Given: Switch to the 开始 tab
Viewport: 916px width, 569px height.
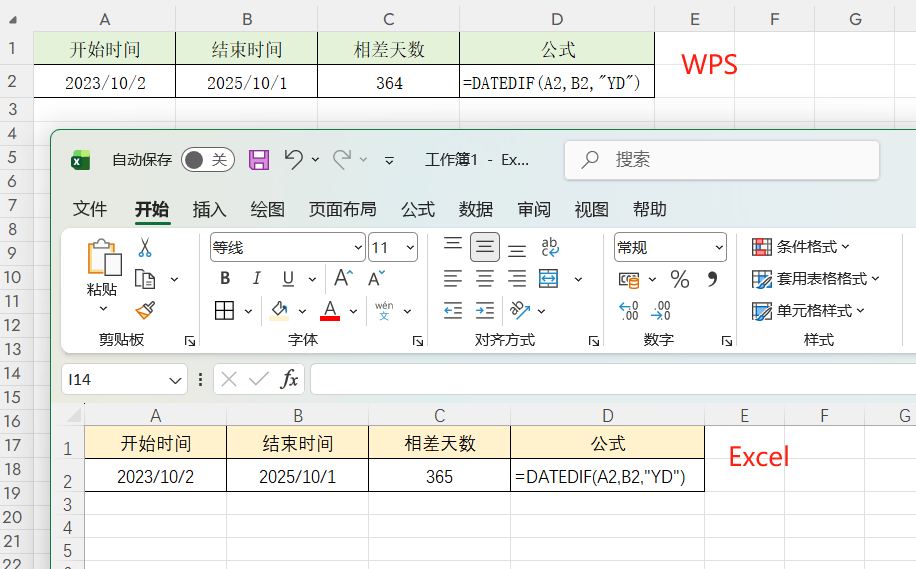Looking at the screenshot, I should point(152,209).
